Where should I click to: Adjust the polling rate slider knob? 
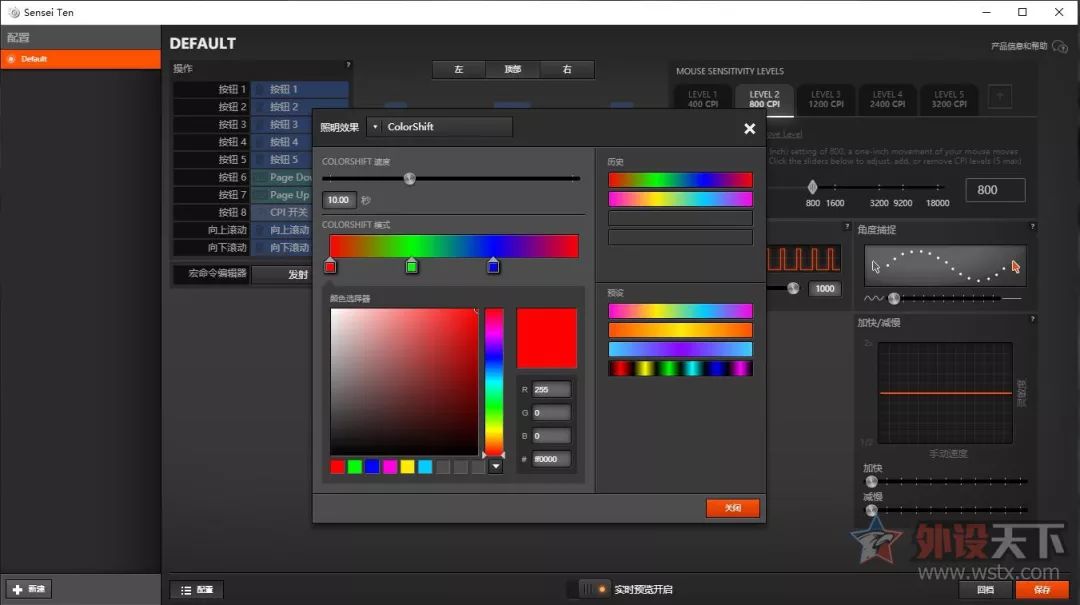pos(793,288)
